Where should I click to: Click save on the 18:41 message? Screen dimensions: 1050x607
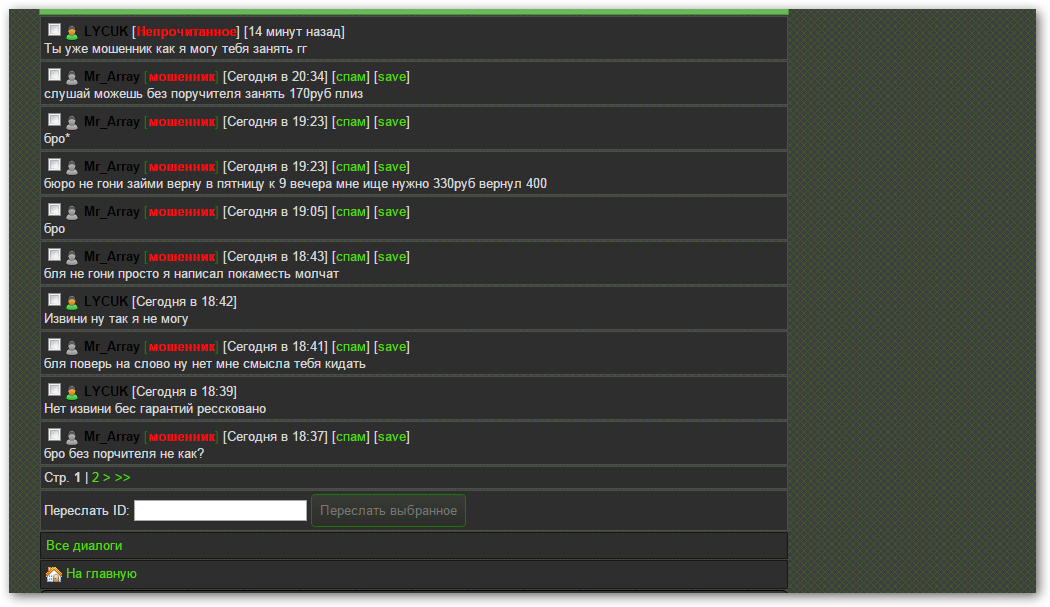tap(392, 347)
